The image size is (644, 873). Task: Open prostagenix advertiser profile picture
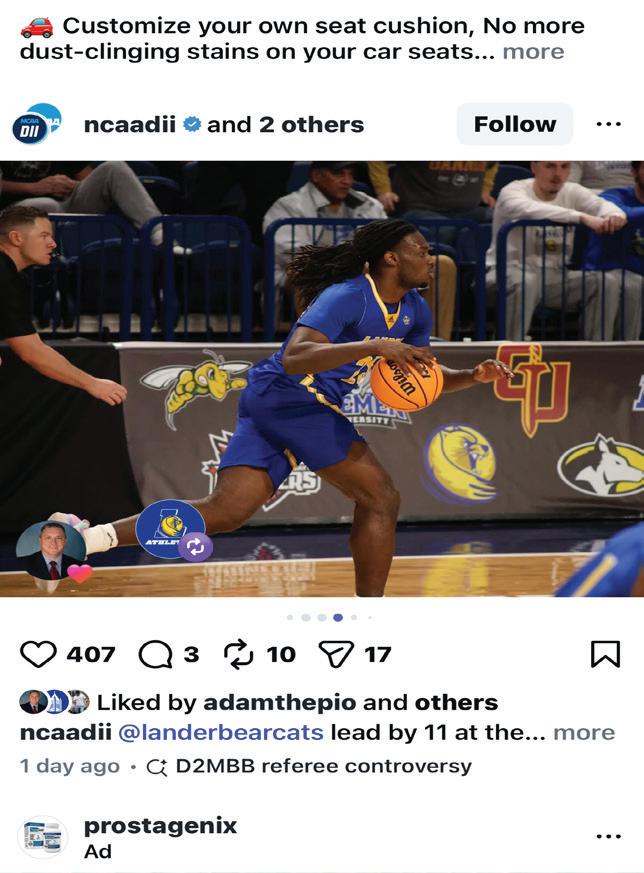[x=43, y=837]
